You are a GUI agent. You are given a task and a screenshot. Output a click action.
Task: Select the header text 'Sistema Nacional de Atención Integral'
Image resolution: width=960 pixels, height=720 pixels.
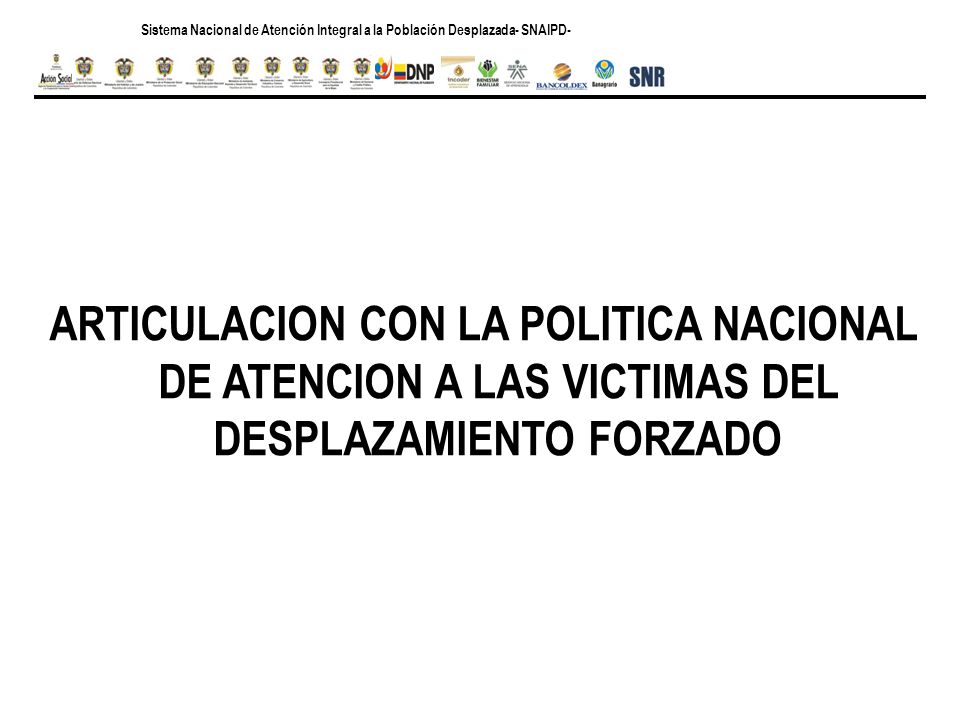[x=252, y=30]
